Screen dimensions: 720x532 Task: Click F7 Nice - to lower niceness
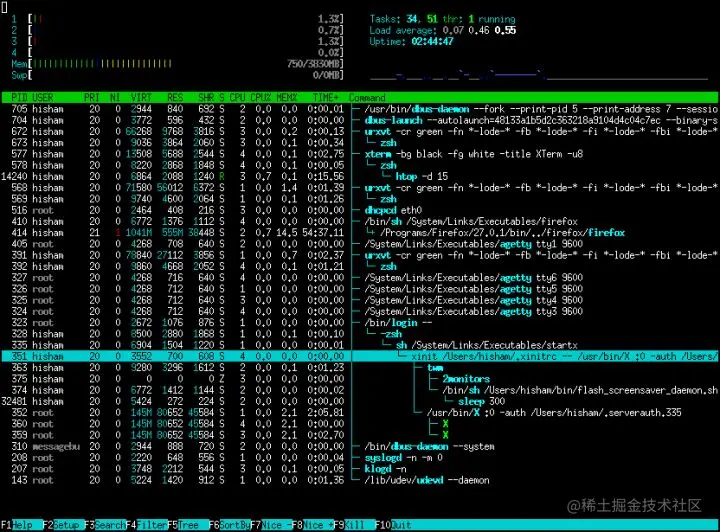pos(271,525)
